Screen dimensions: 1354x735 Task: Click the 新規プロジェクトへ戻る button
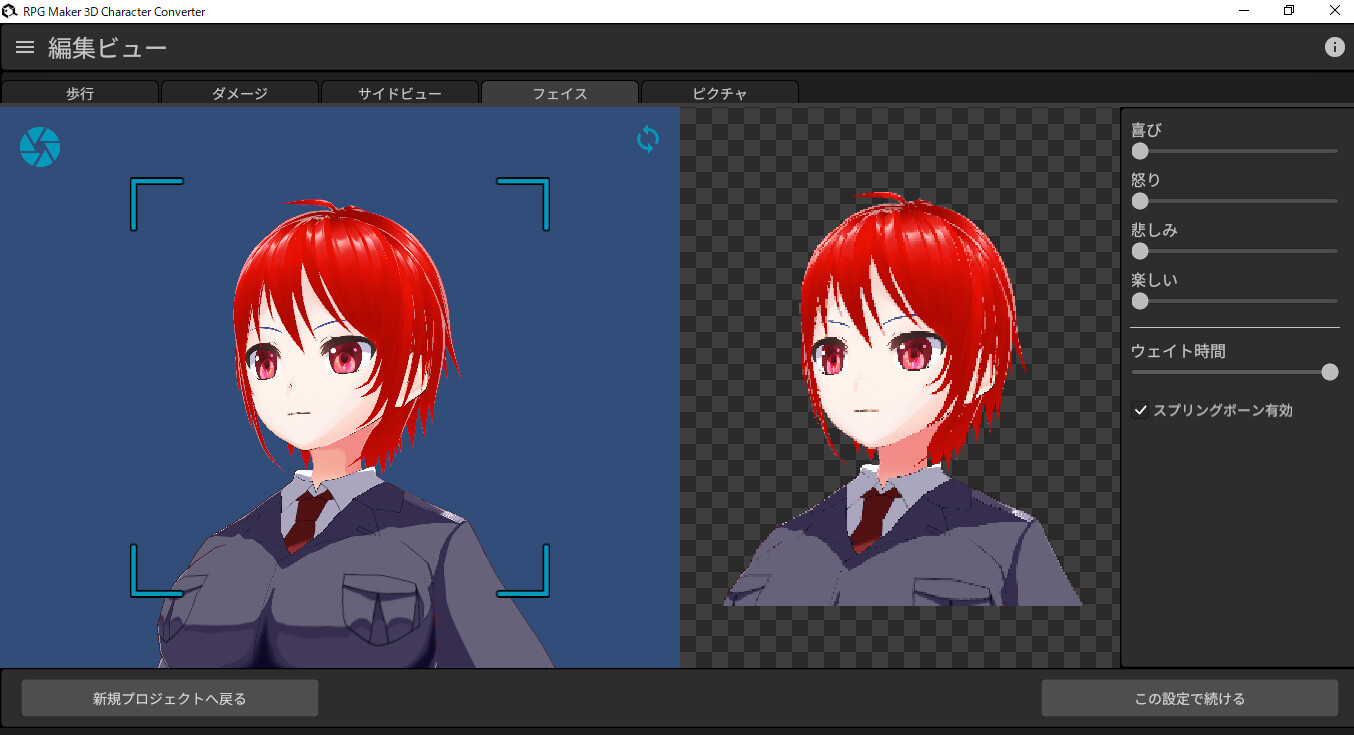pyautogui.click(x=169, y=697)
